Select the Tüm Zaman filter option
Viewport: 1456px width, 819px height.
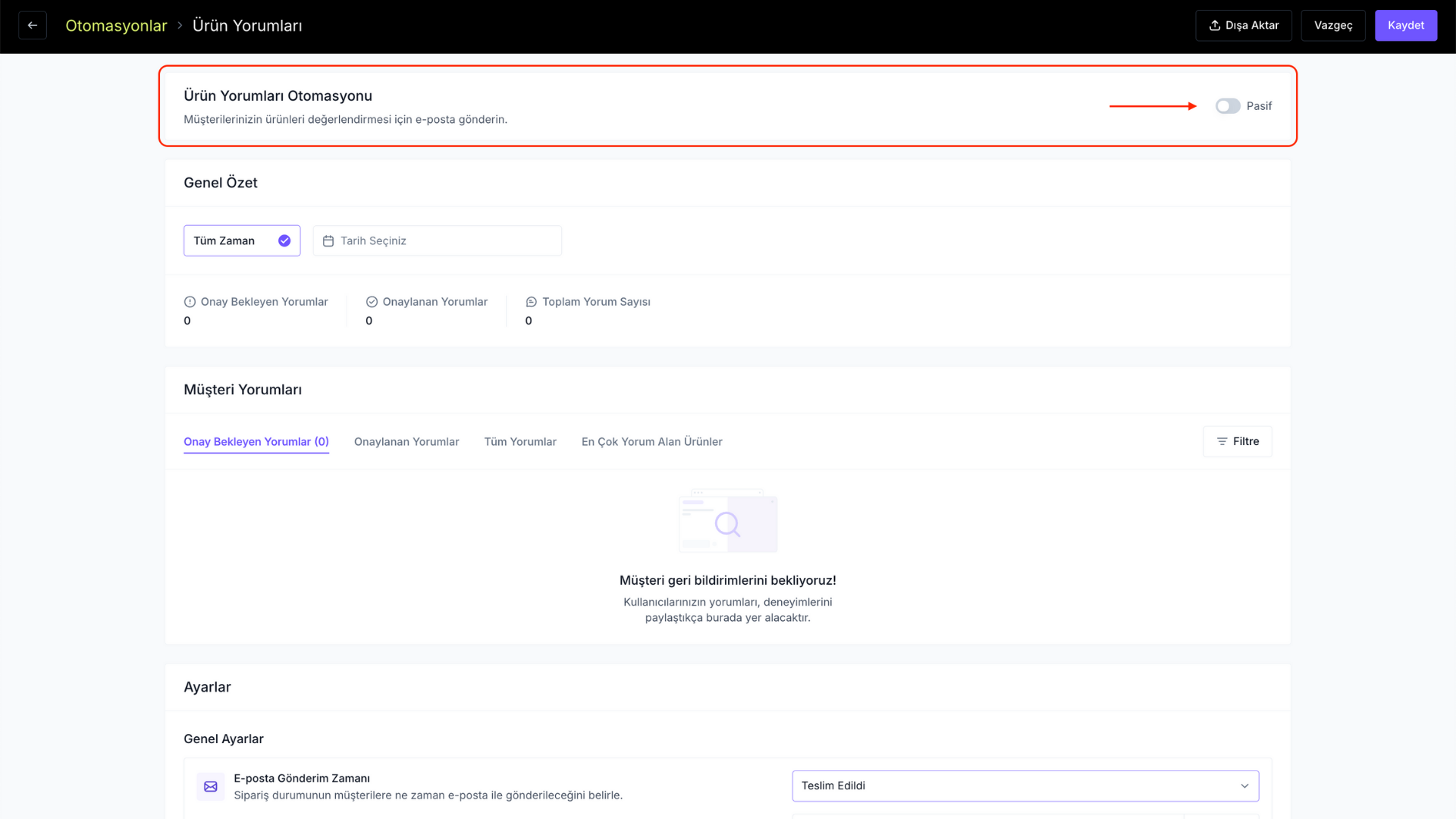(x=242, y=240)
